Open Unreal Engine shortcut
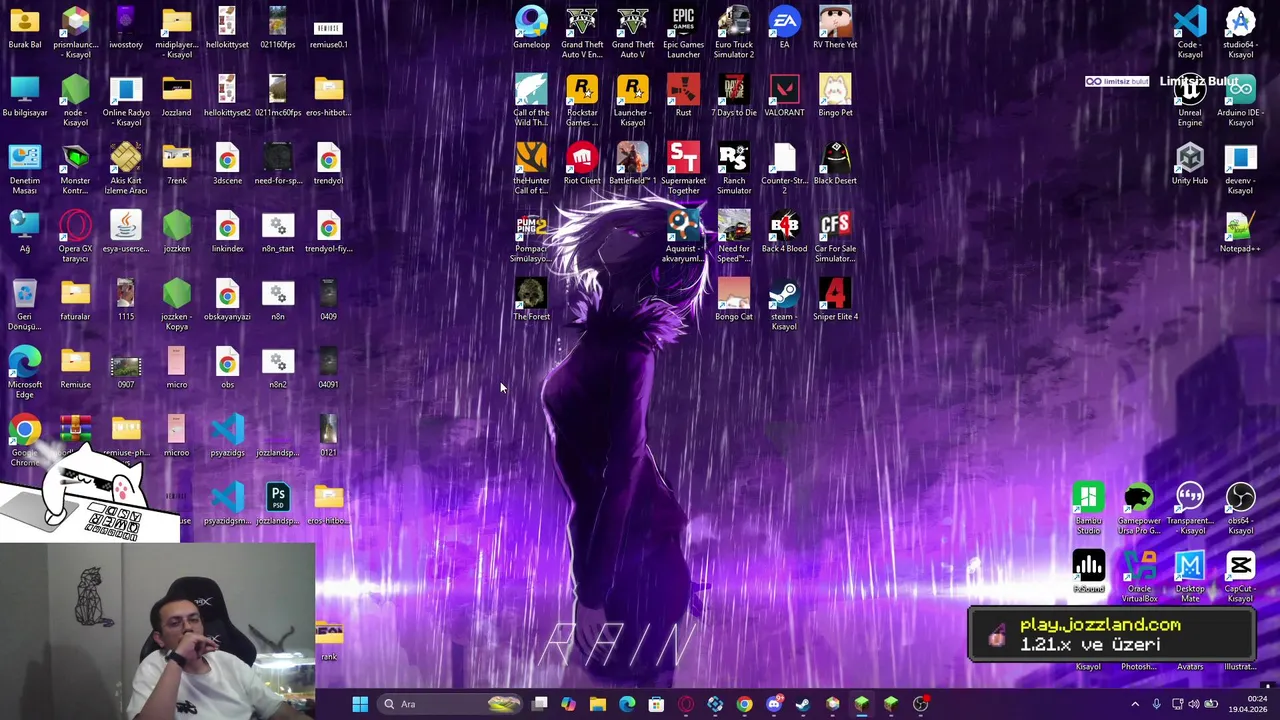 (1189, 100)
